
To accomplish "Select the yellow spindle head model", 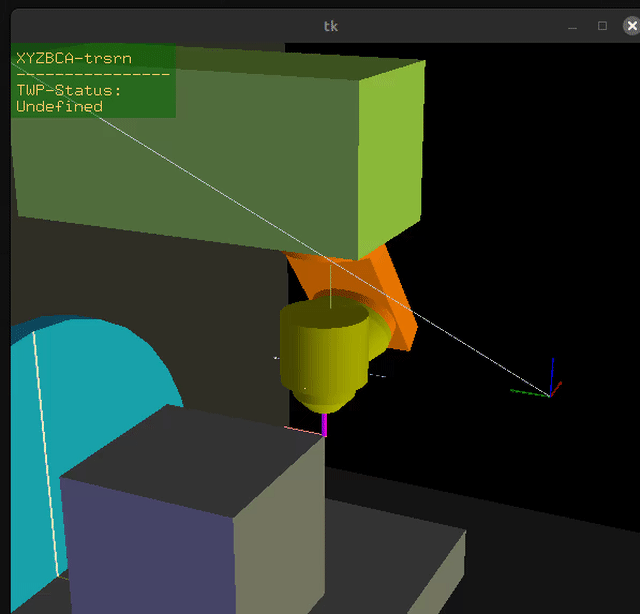I will (x=324, y=355).
